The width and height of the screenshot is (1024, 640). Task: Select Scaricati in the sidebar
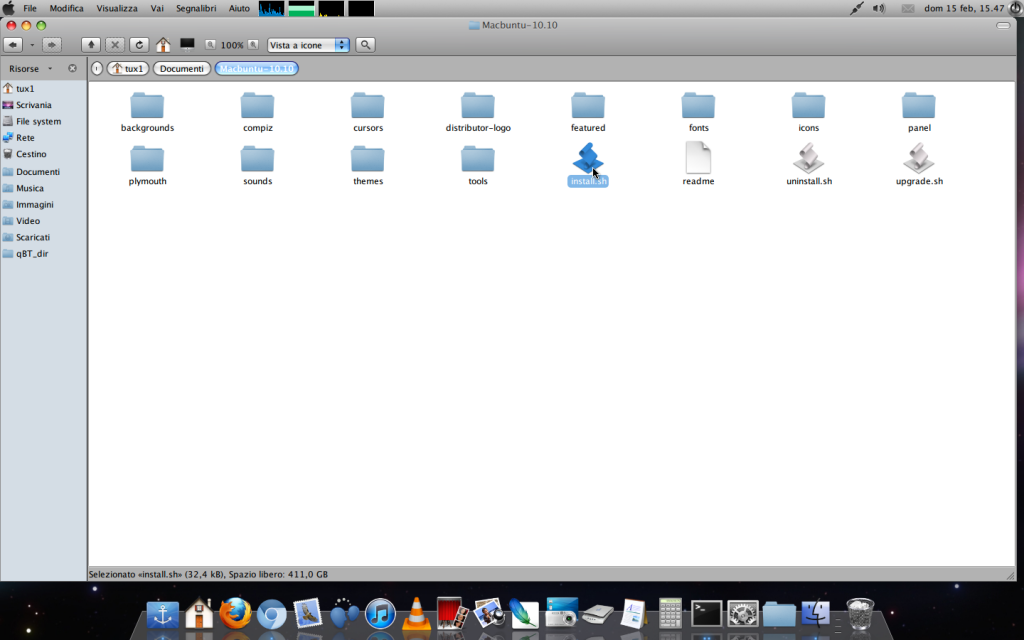coord(33,237)
